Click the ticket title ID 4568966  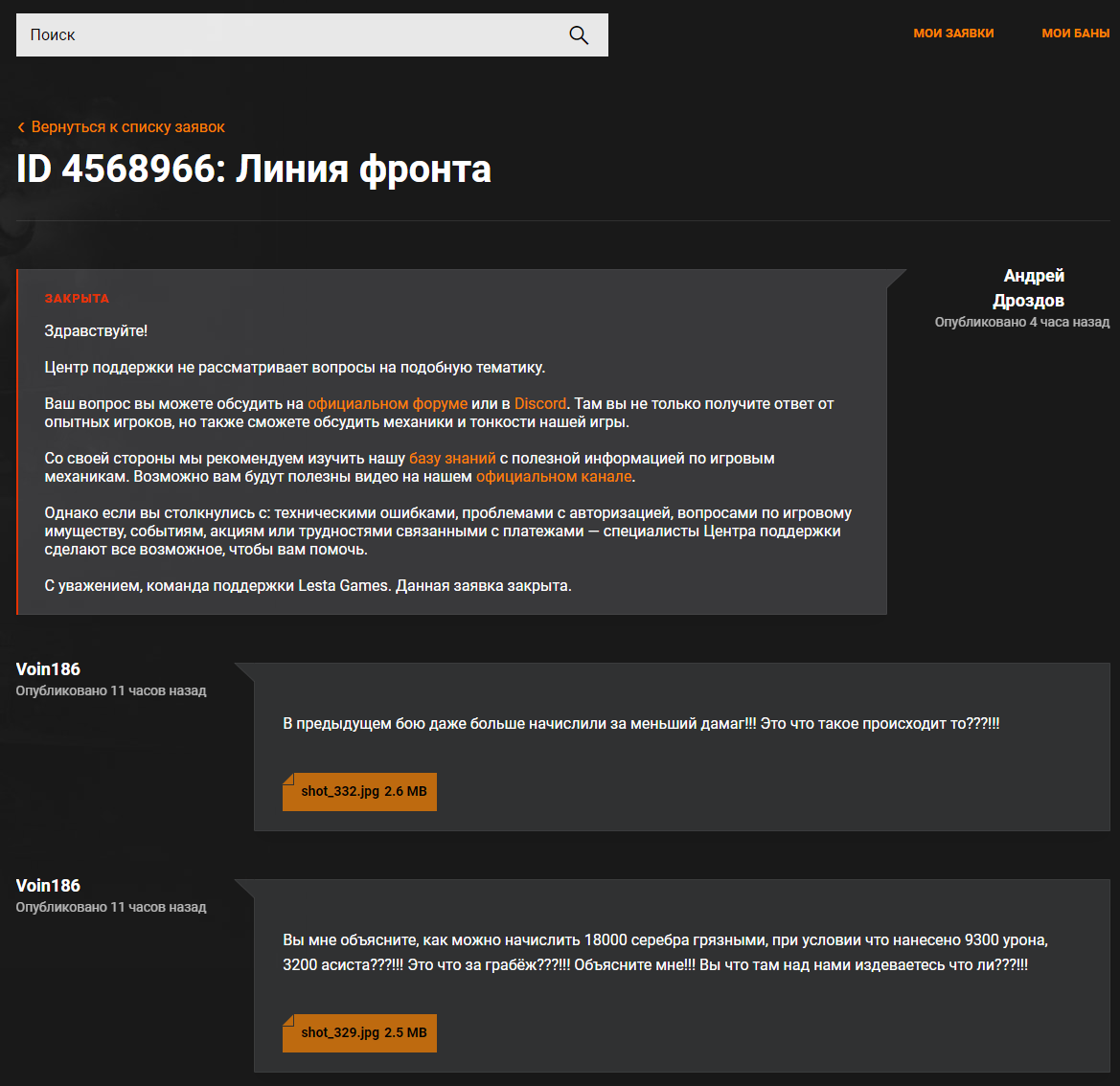[254, 170]
